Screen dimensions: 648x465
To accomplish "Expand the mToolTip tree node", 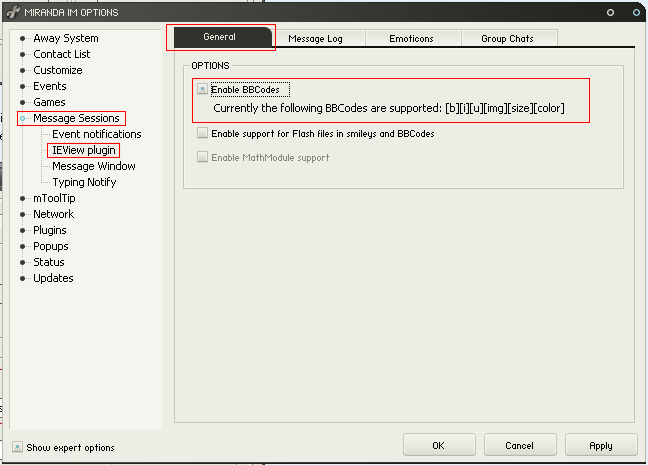I will [22, 198].
